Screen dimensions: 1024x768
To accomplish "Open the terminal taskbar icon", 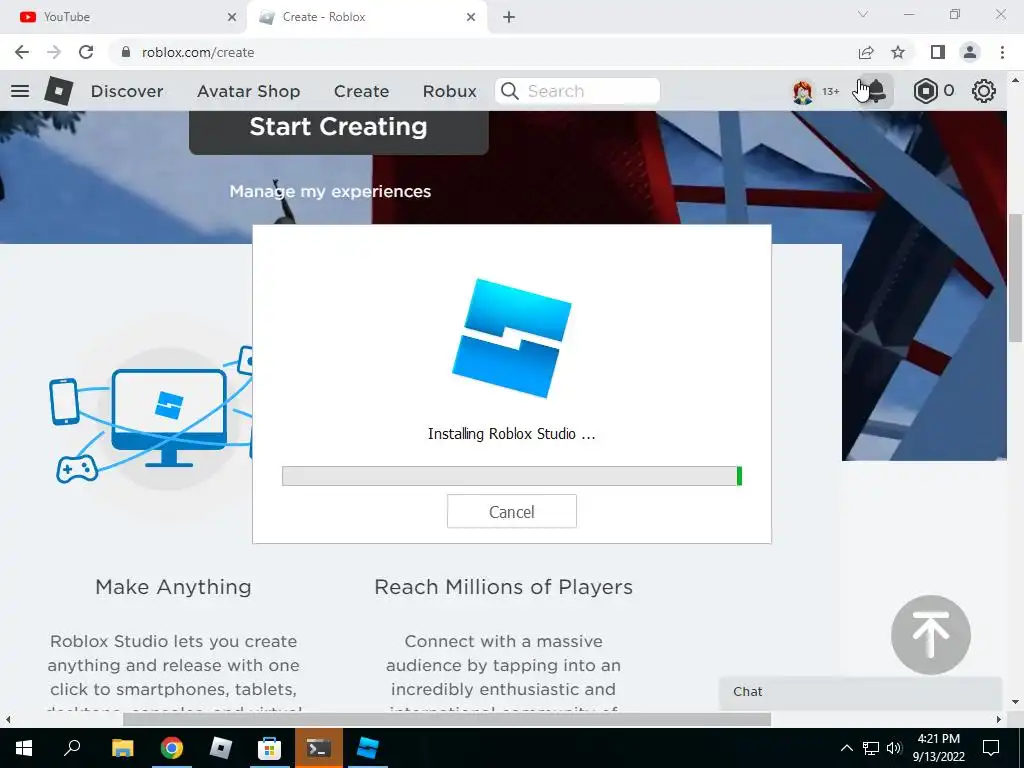I will [x=319, y=748].
